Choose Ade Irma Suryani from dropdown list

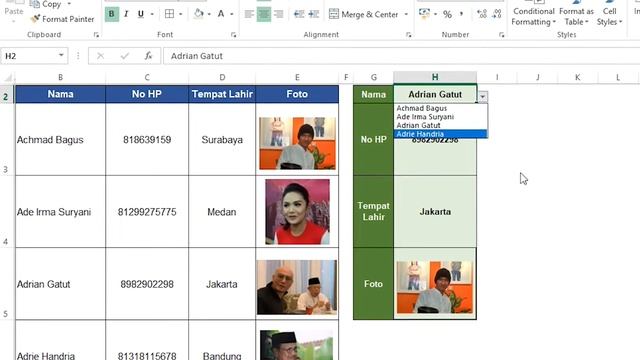pyautogui.click(x=441, y=117)
